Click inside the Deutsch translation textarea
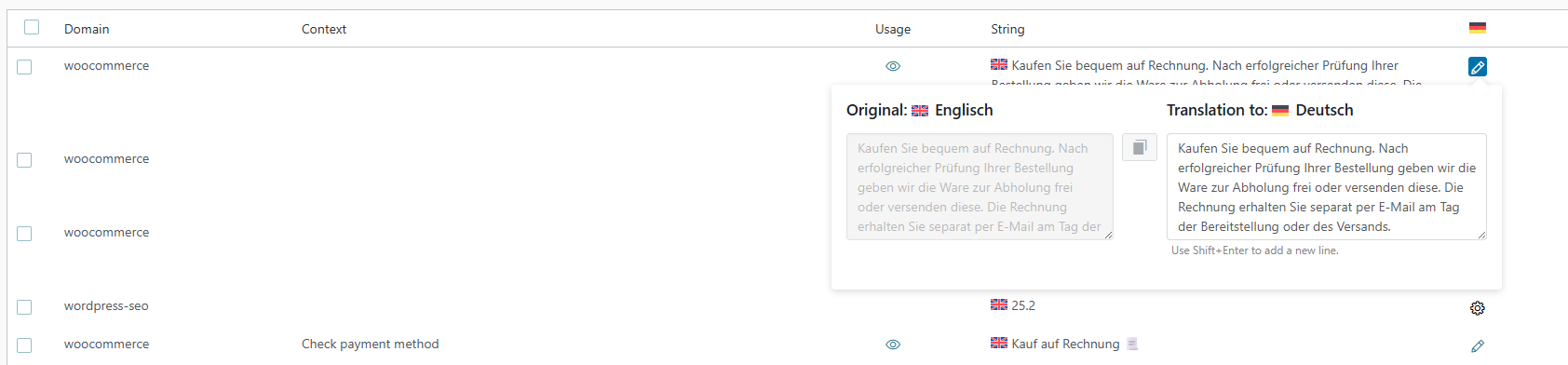 1326,186
